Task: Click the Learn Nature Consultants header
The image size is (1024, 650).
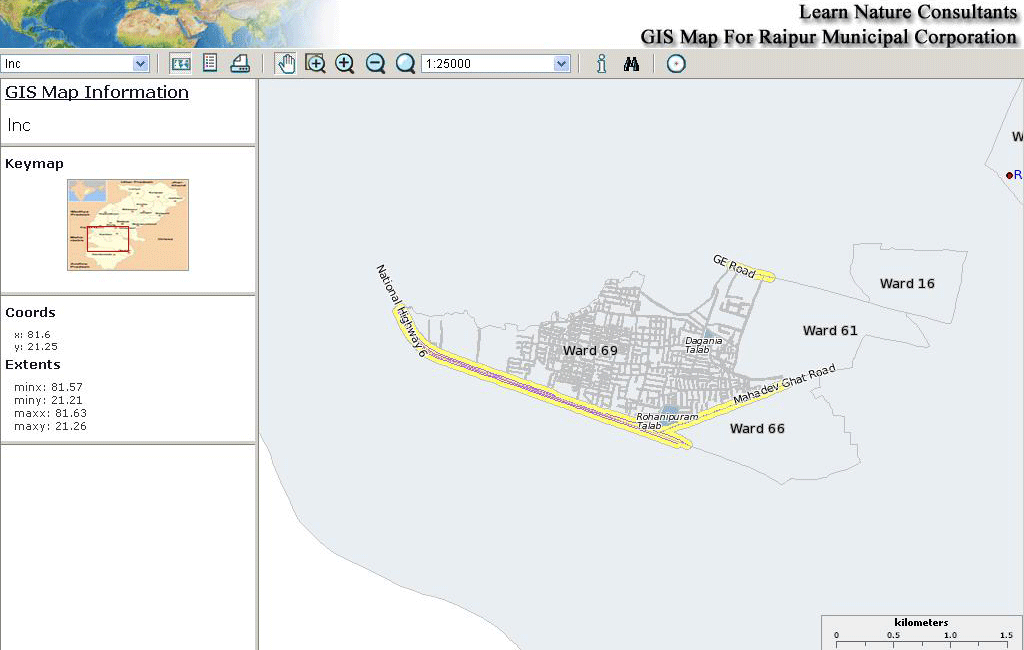Action: click(x=907, y=13)
